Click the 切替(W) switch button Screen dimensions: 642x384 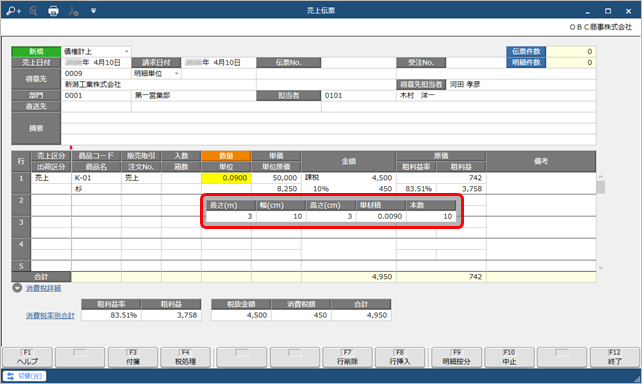25,376
